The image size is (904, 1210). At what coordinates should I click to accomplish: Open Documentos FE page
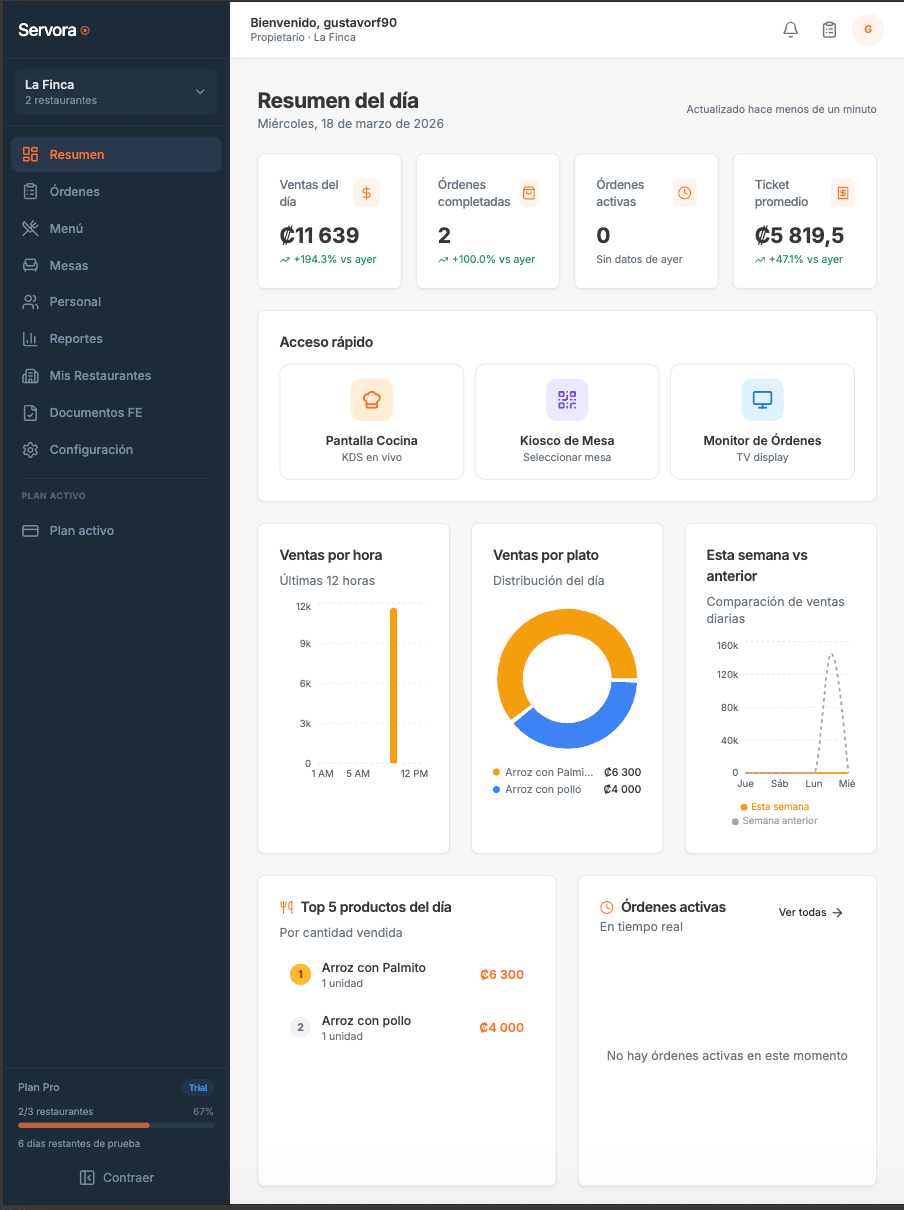[x=96, y=413]
